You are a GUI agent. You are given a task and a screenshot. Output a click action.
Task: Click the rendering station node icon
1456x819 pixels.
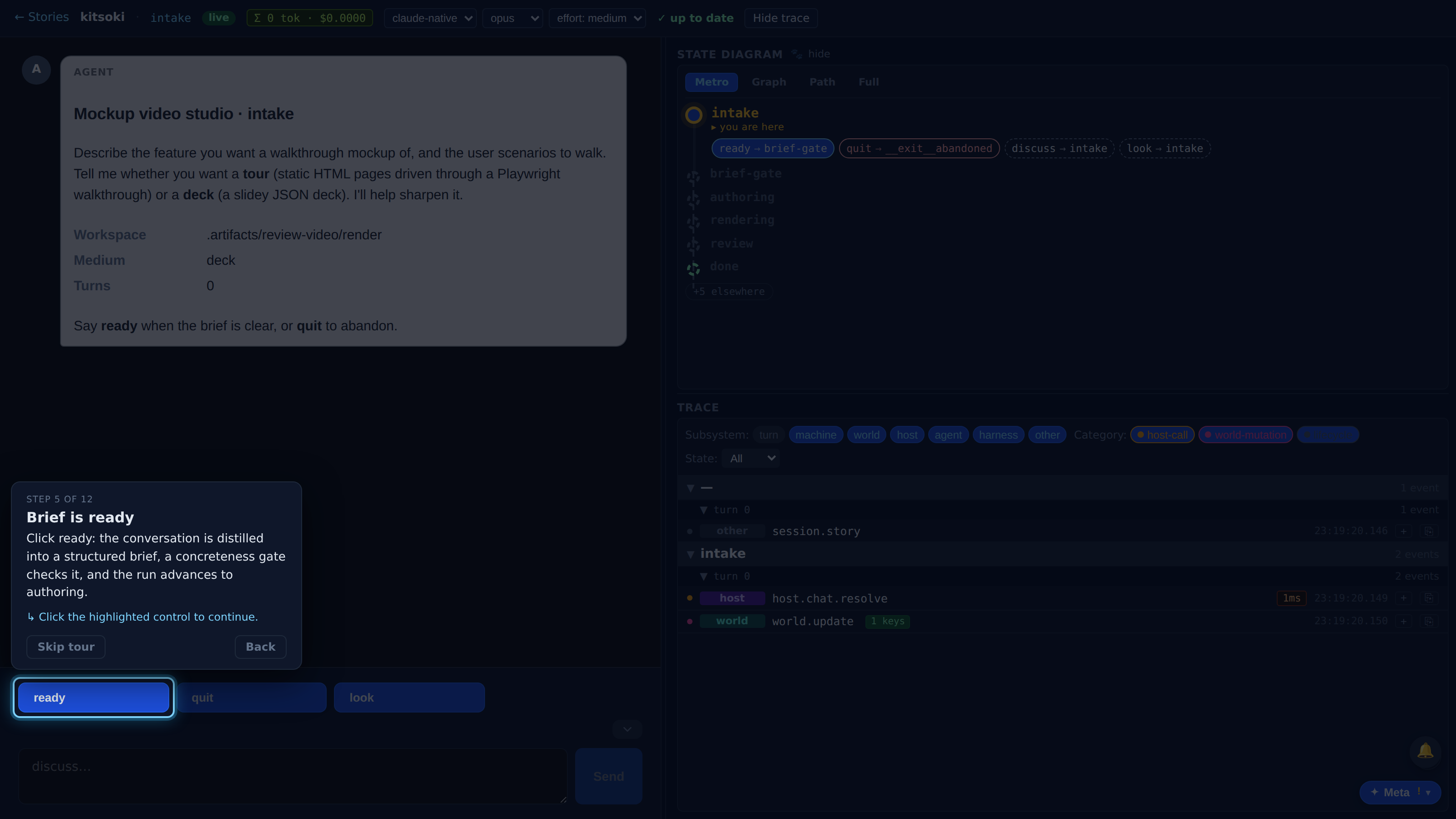[x=693, y=222]
